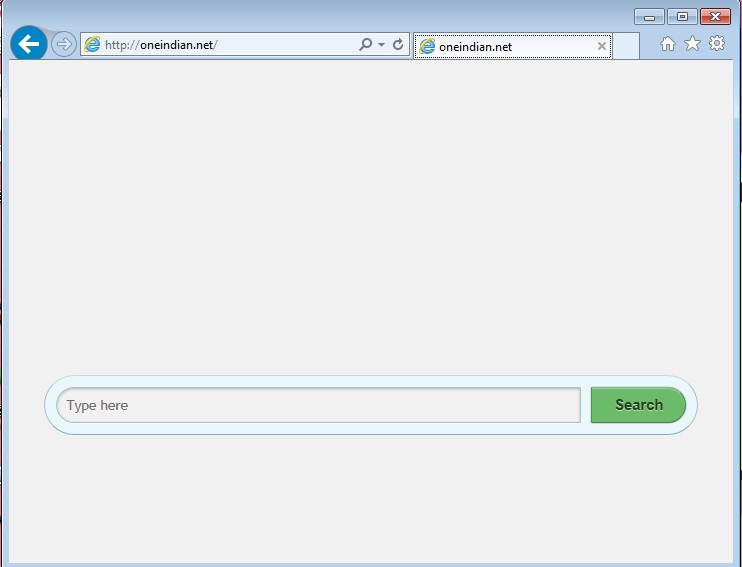Go back using the blue Back arrow

[x=29, y=44]
